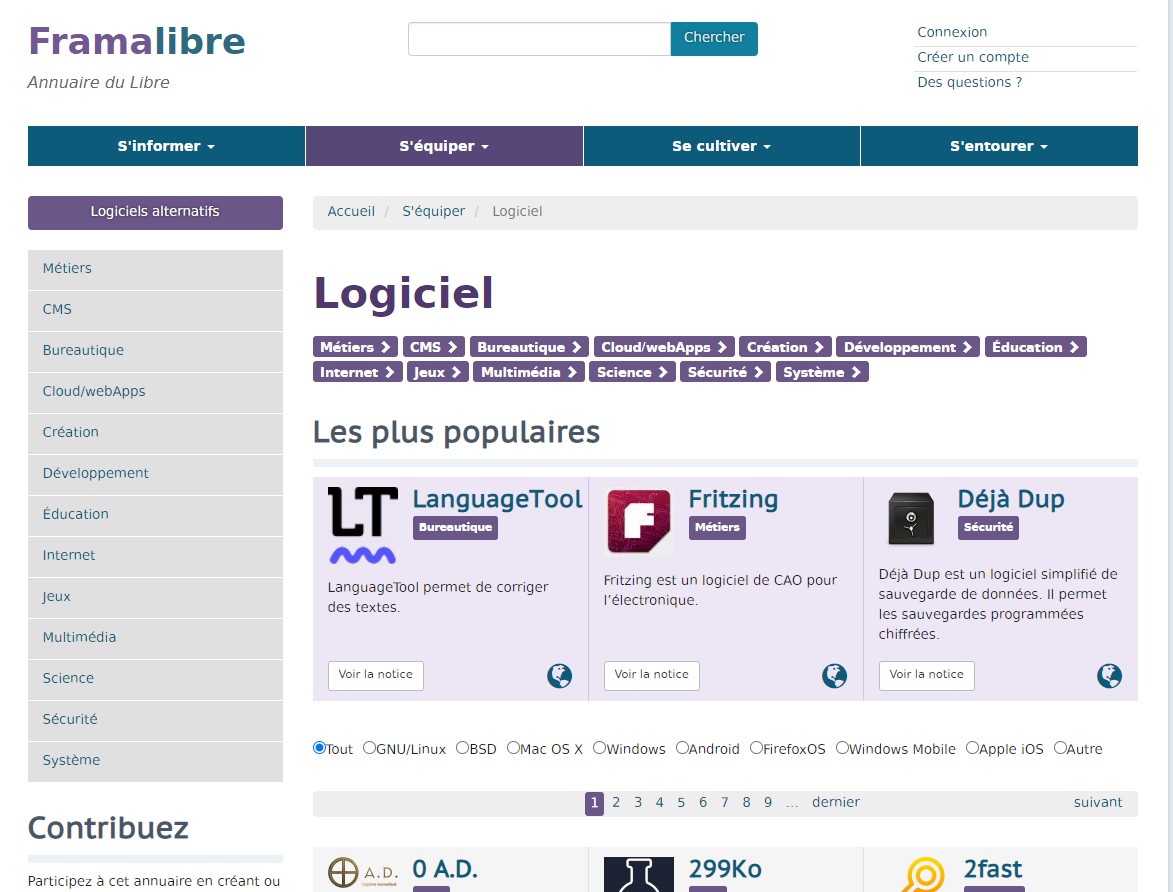Open the Des questions ? link
Viewport: 1173px width, 892px height.
coord(970,82)
